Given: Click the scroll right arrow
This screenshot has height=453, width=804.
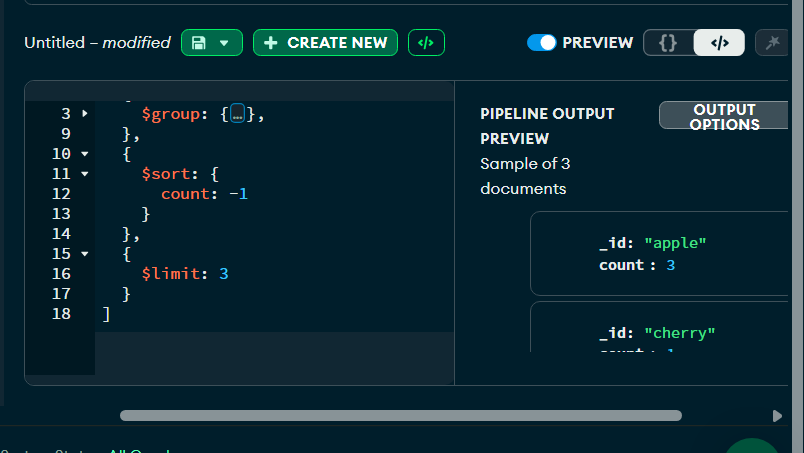Looking at the screenshot, I should tap(777, 416).
